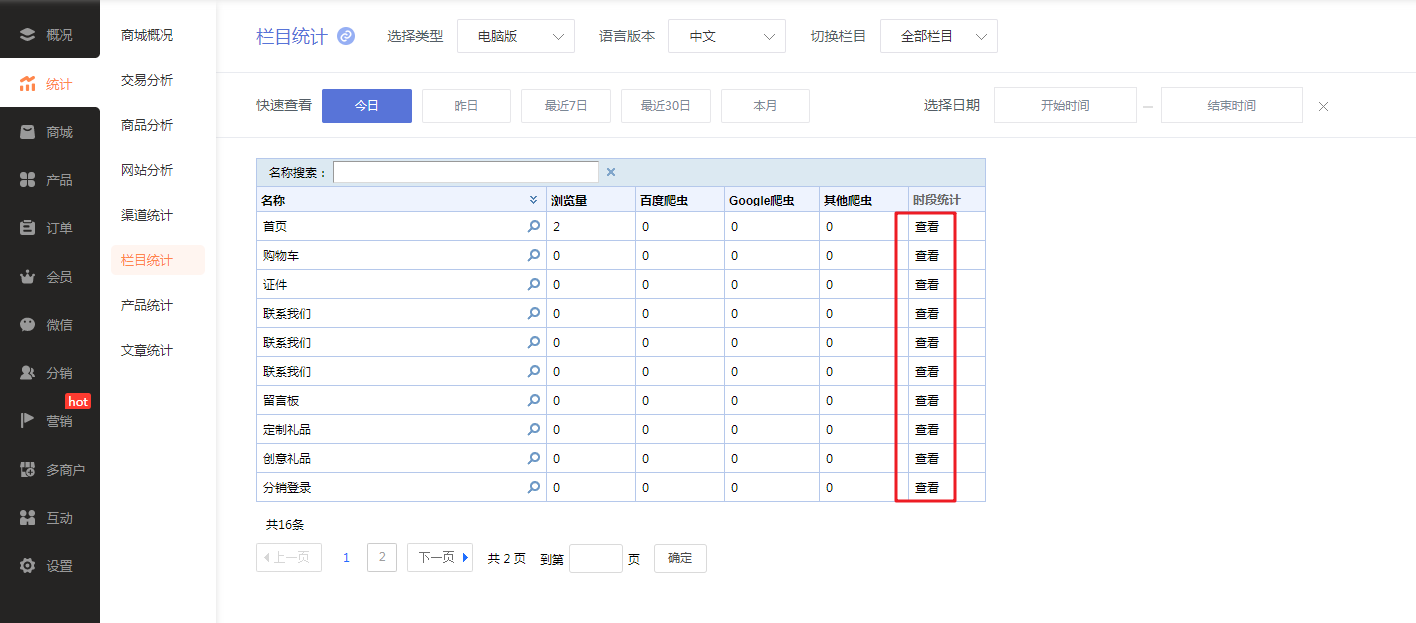
Task: Click the 下一页 next page button
Action: [440, 558]
